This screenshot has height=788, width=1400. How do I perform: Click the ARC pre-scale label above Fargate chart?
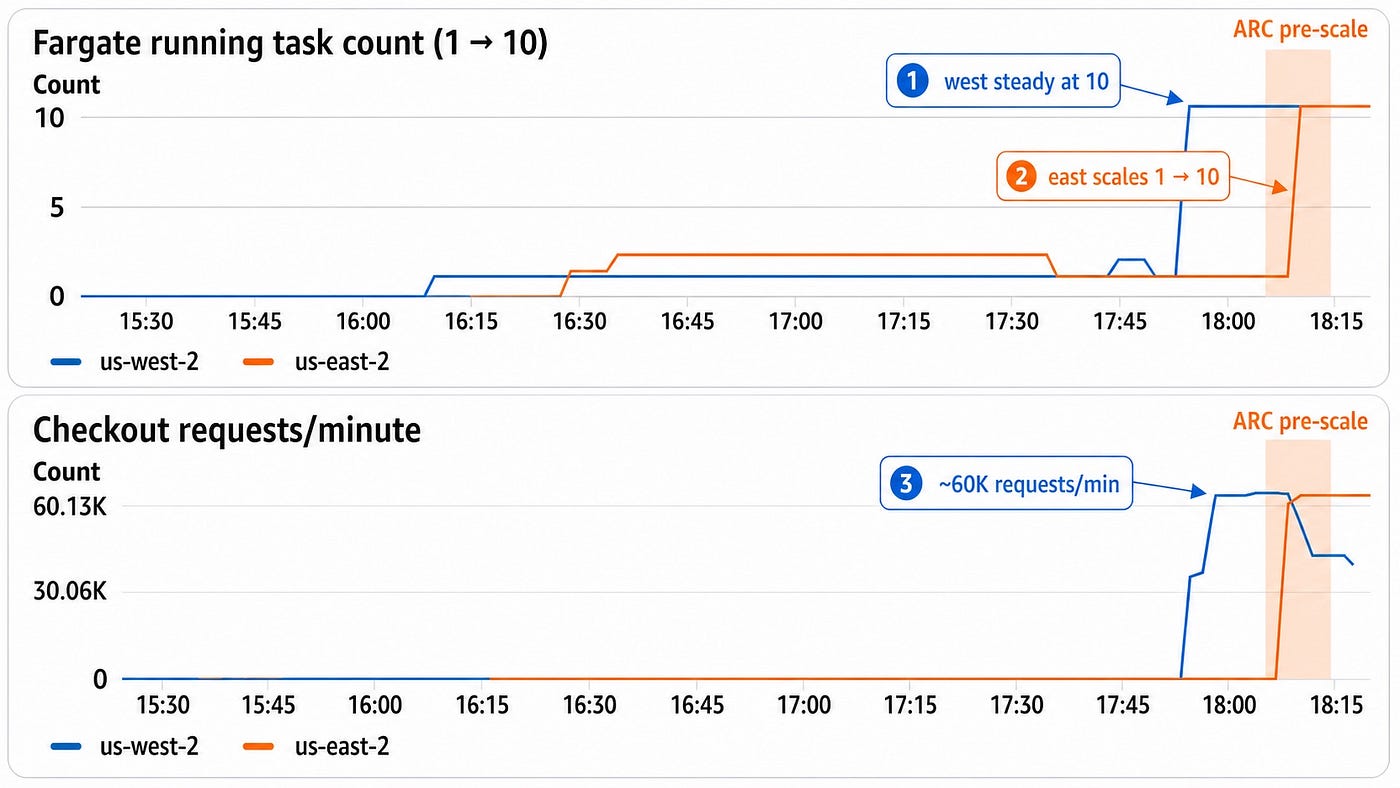1300,30
